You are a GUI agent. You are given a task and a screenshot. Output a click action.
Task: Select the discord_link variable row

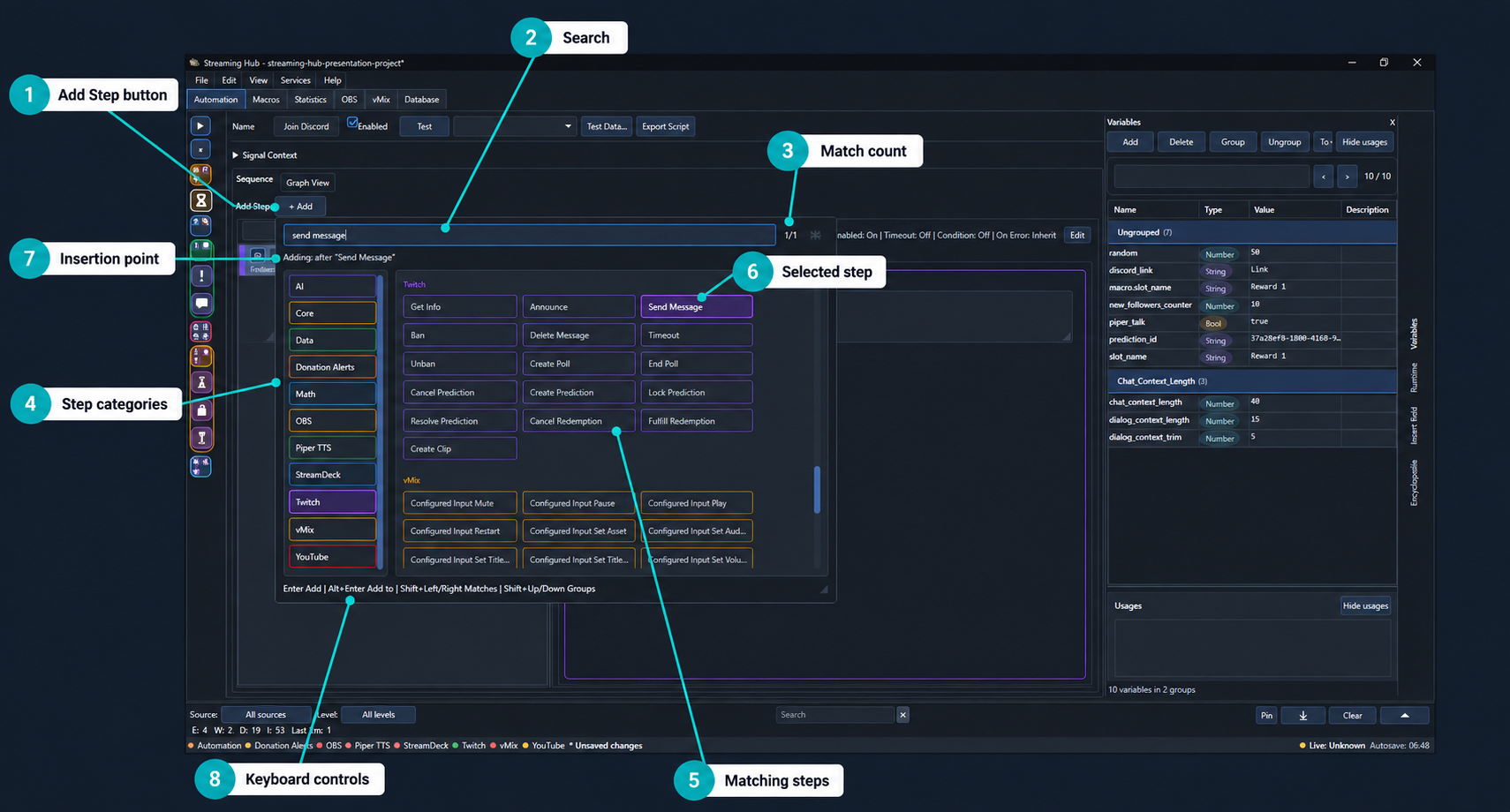coord(1252,270)
